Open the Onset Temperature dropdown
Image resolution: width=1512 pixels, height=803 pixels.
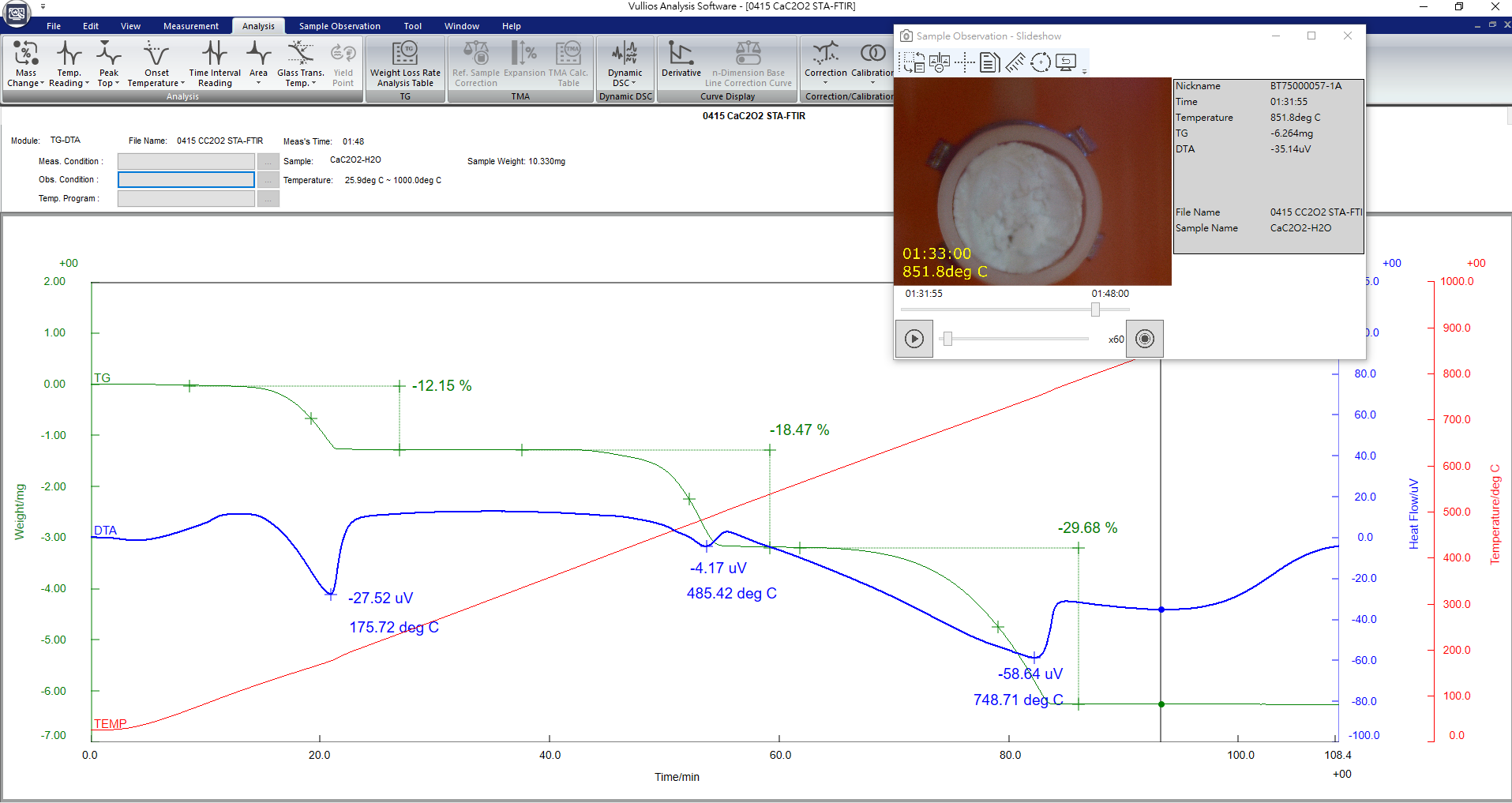[156, 83]
